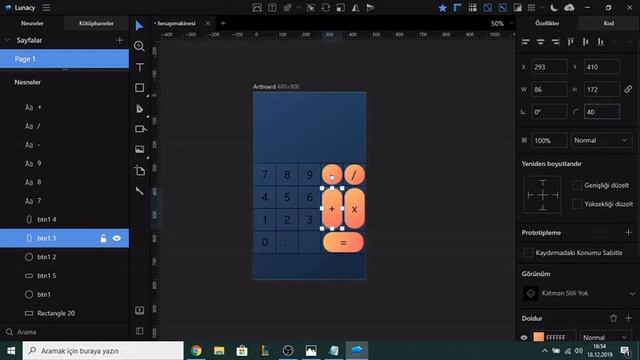This screenshot has height=360, width=640.
Task: Open File Explorer from taskbar
Action: click(219, 351)
